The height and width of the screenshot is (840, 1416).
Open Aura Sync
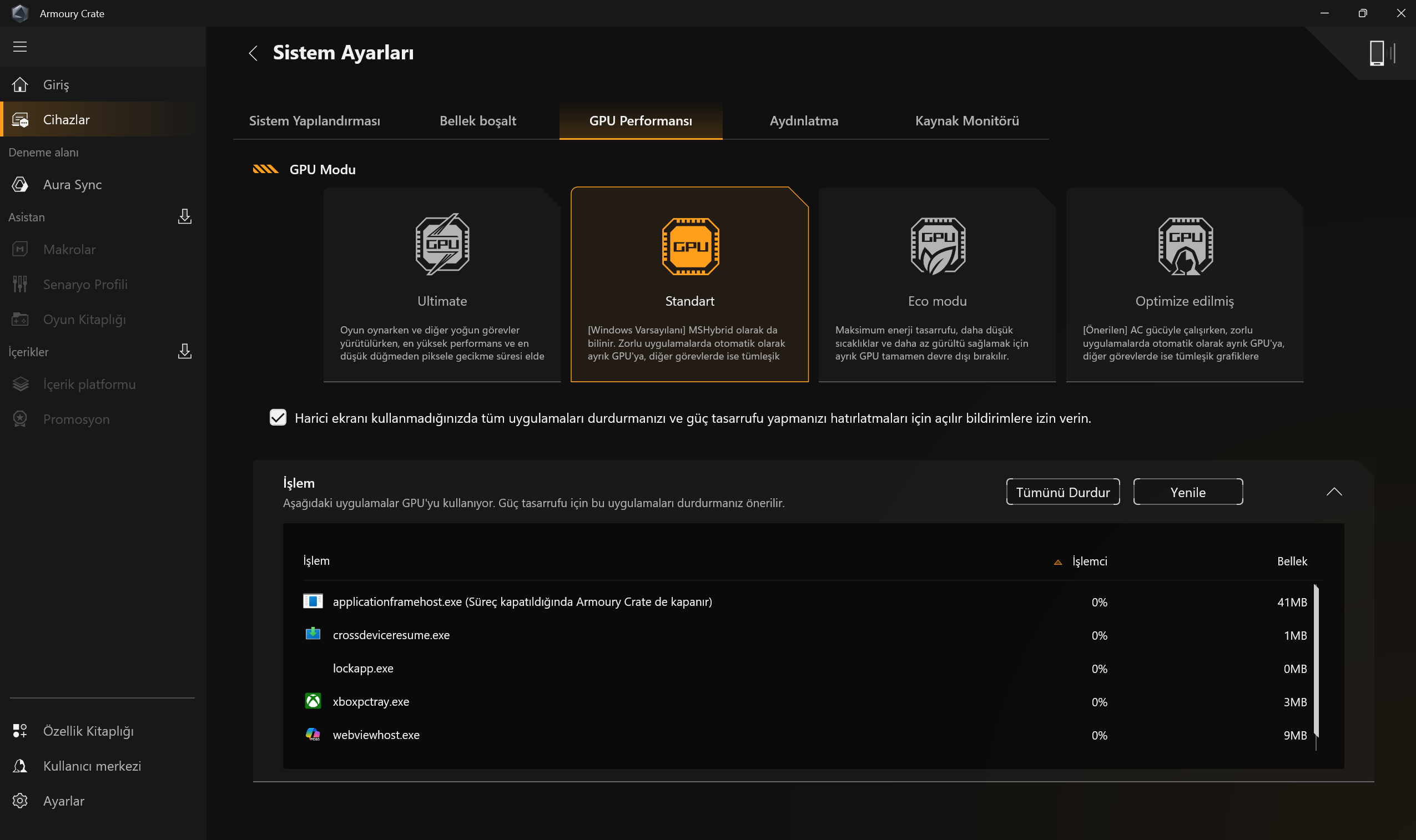(103, 185)
